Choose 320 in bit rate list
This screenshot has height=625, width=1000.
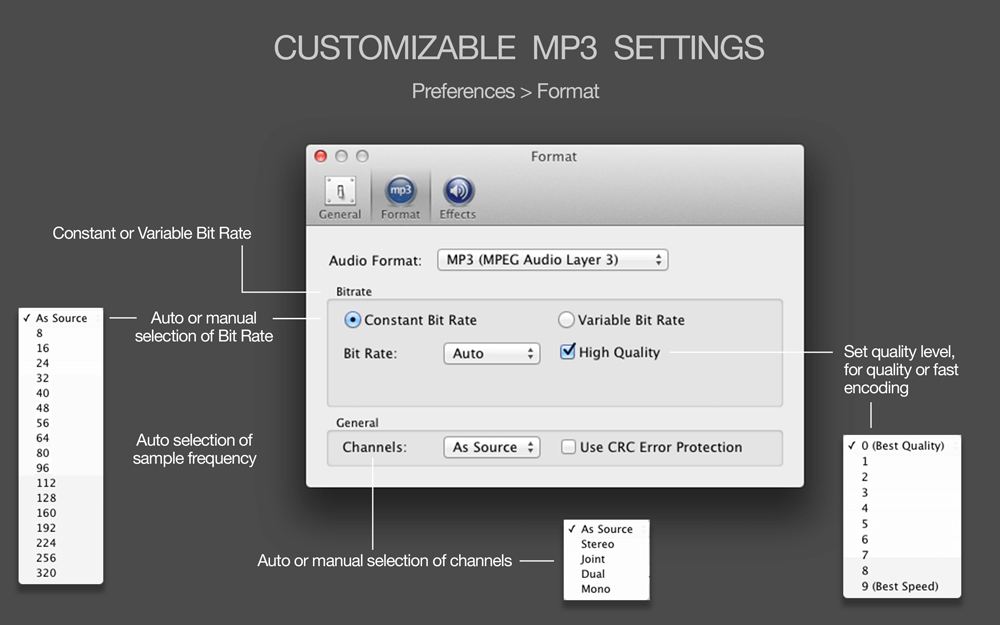pyautogui.click(x=61, y=573)
